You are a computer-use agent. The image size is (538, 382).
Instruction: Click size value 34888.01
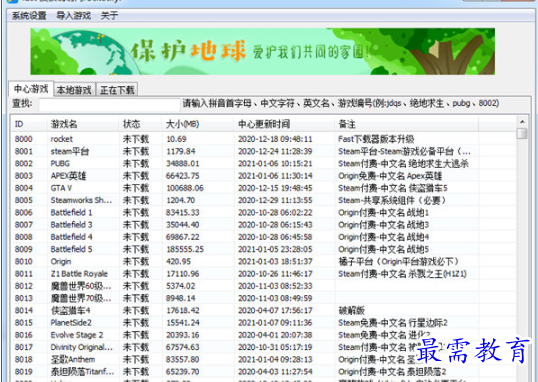pyautogui.click(x=183, y=164)
